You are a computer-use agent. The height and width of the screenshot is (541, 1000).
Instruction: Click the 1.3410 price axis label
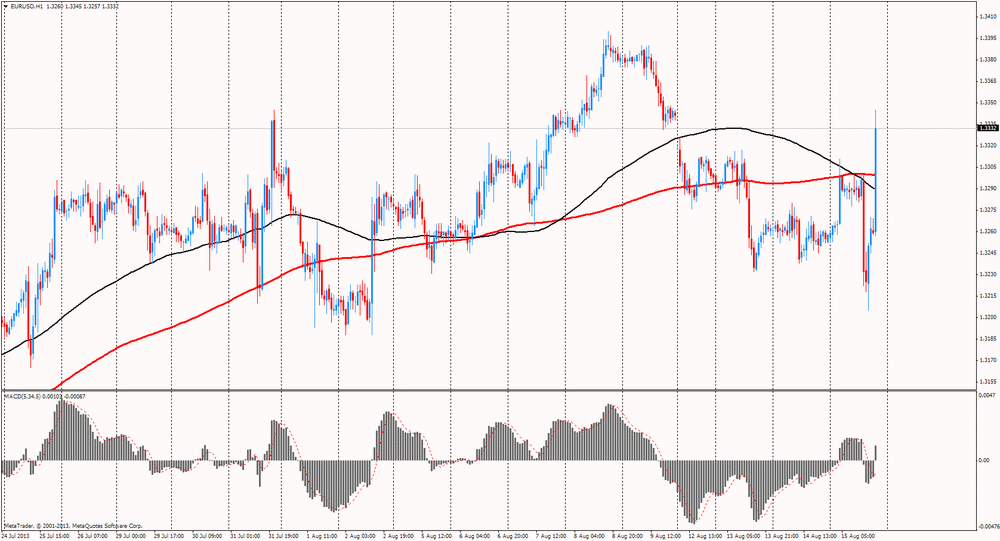986,16
